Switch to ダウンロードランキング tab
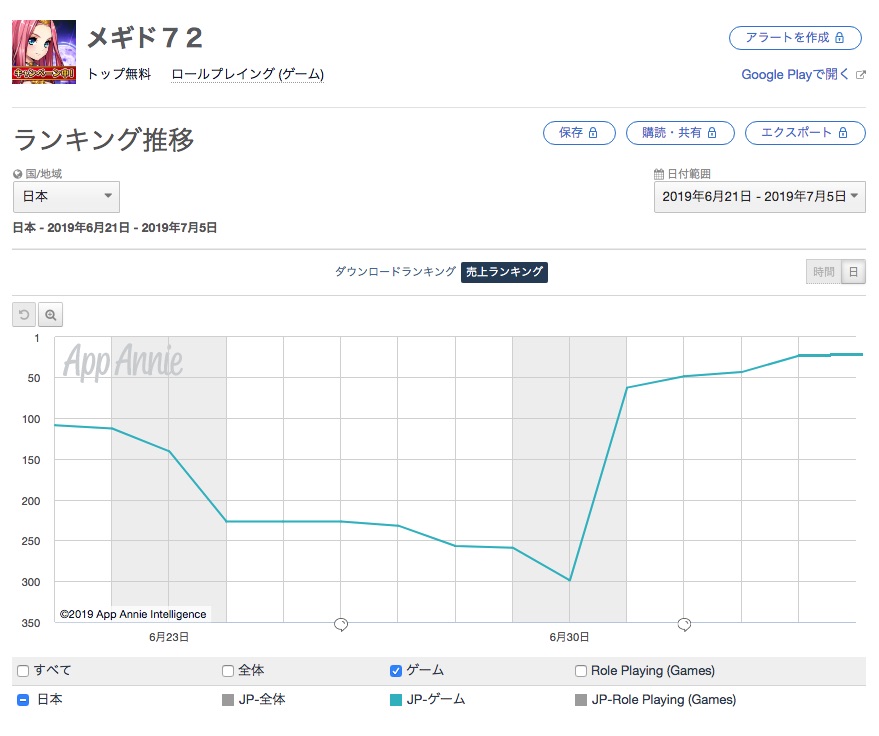Screen dimensions: 879x736 pos(395,272)
